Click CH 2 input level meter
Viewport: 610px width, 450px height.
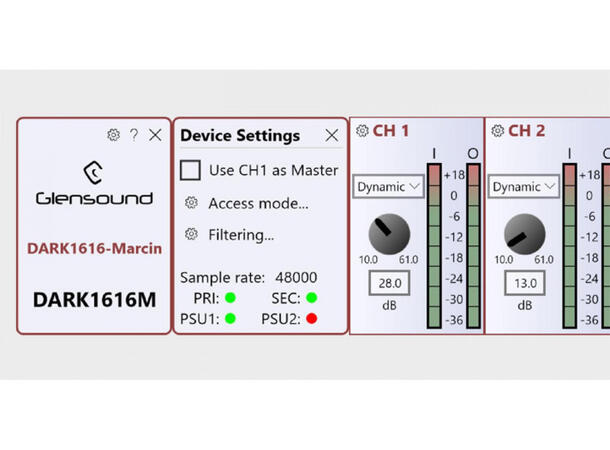click(570, 246)
